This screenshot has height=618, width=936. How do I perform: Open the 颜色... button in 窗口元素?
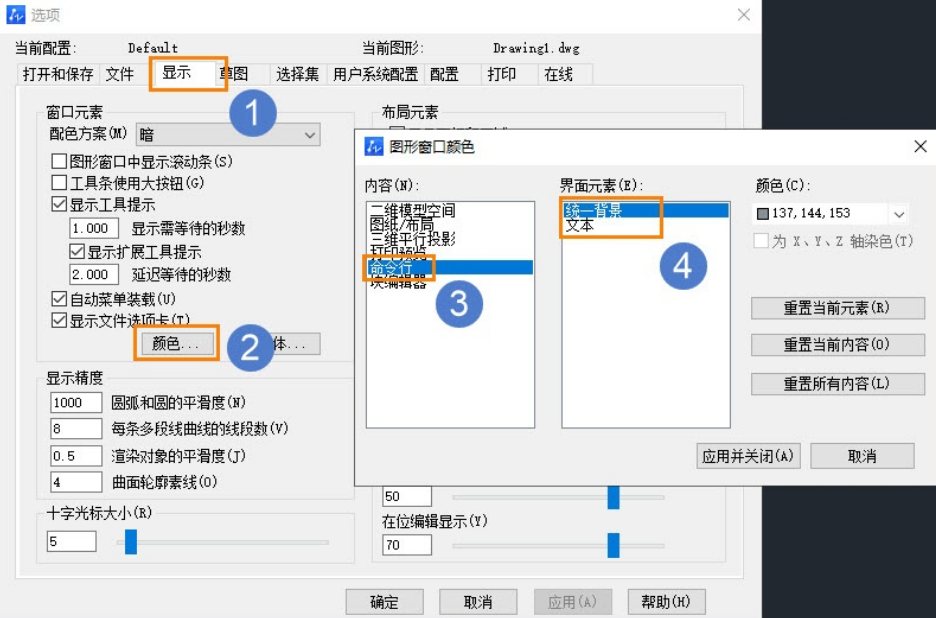point(176,343)
